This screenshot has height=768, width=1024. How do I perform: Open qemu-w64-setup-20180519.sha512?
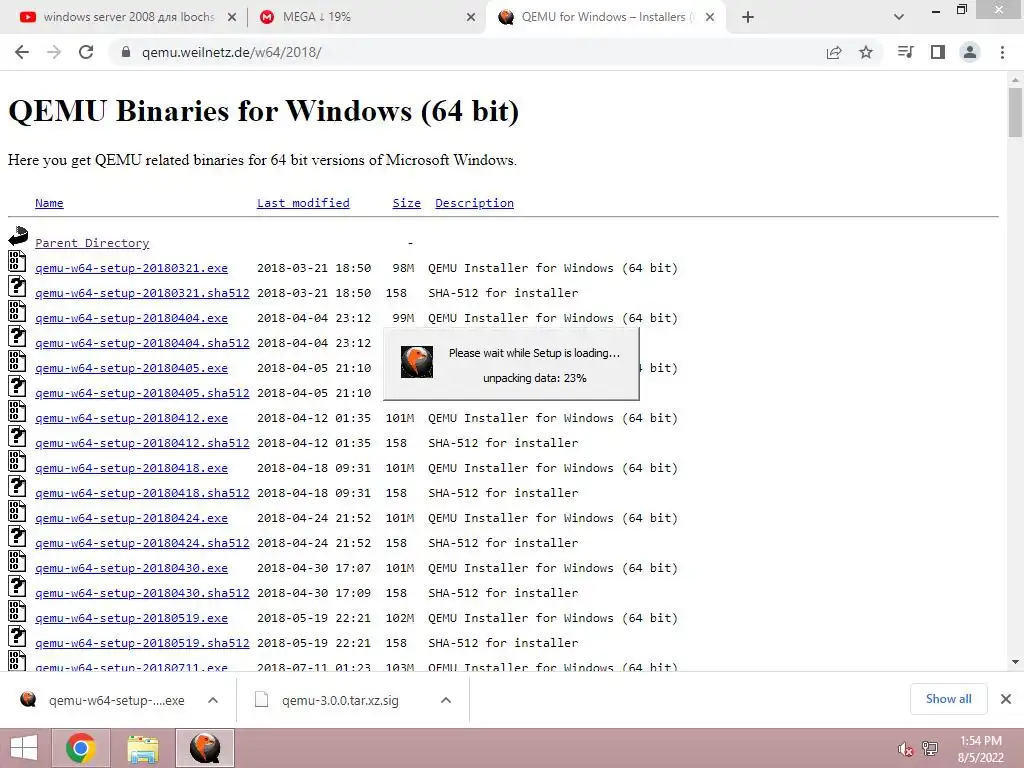click(x=142, y=643)
